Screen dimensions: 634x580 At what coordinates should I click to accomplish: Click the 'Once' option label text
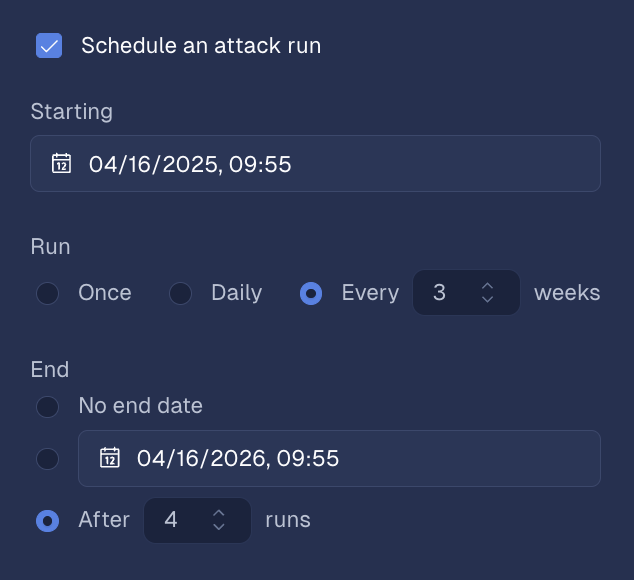coord(105,293)
